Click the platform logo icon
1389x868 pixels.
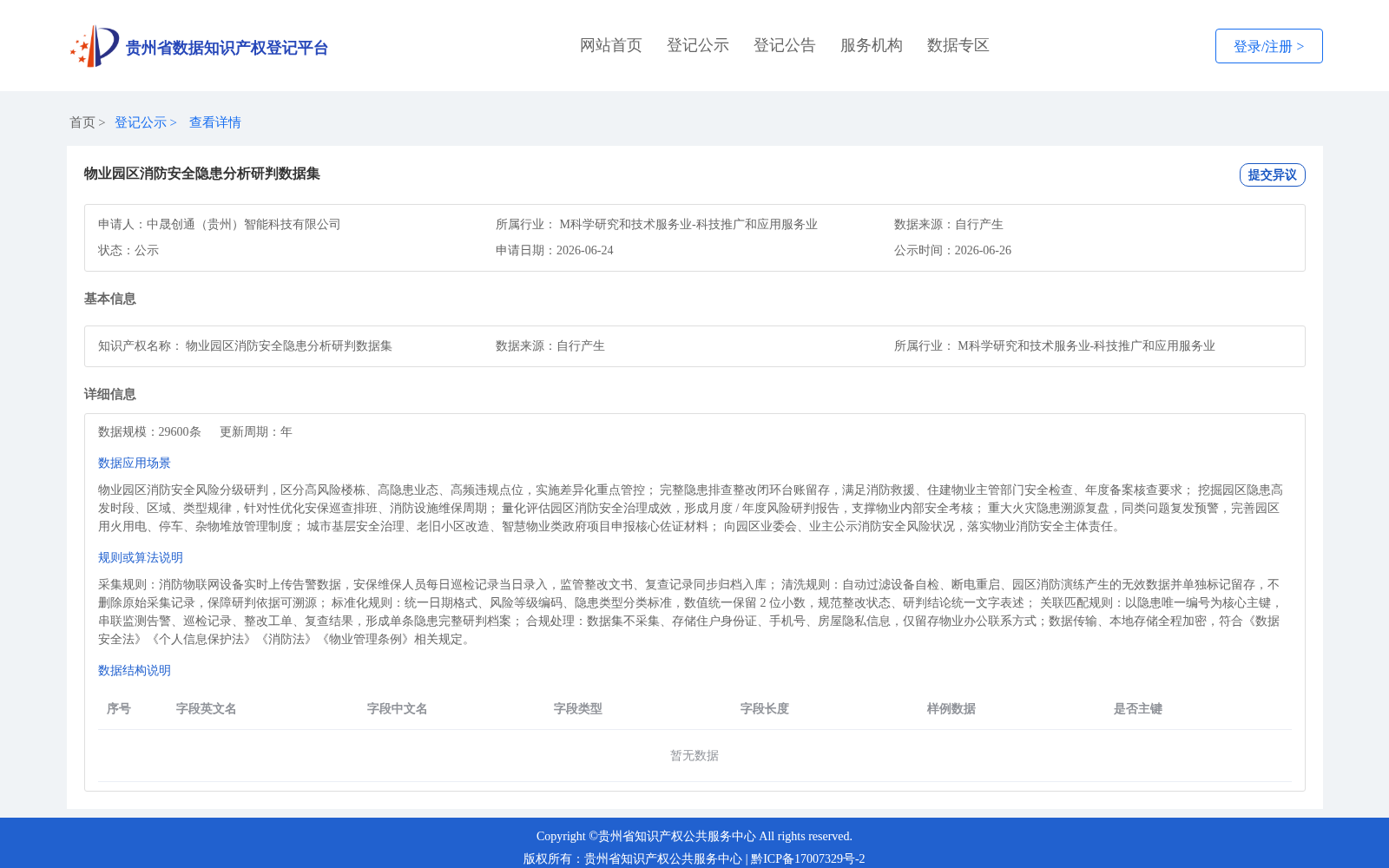(x=95, y=46)
